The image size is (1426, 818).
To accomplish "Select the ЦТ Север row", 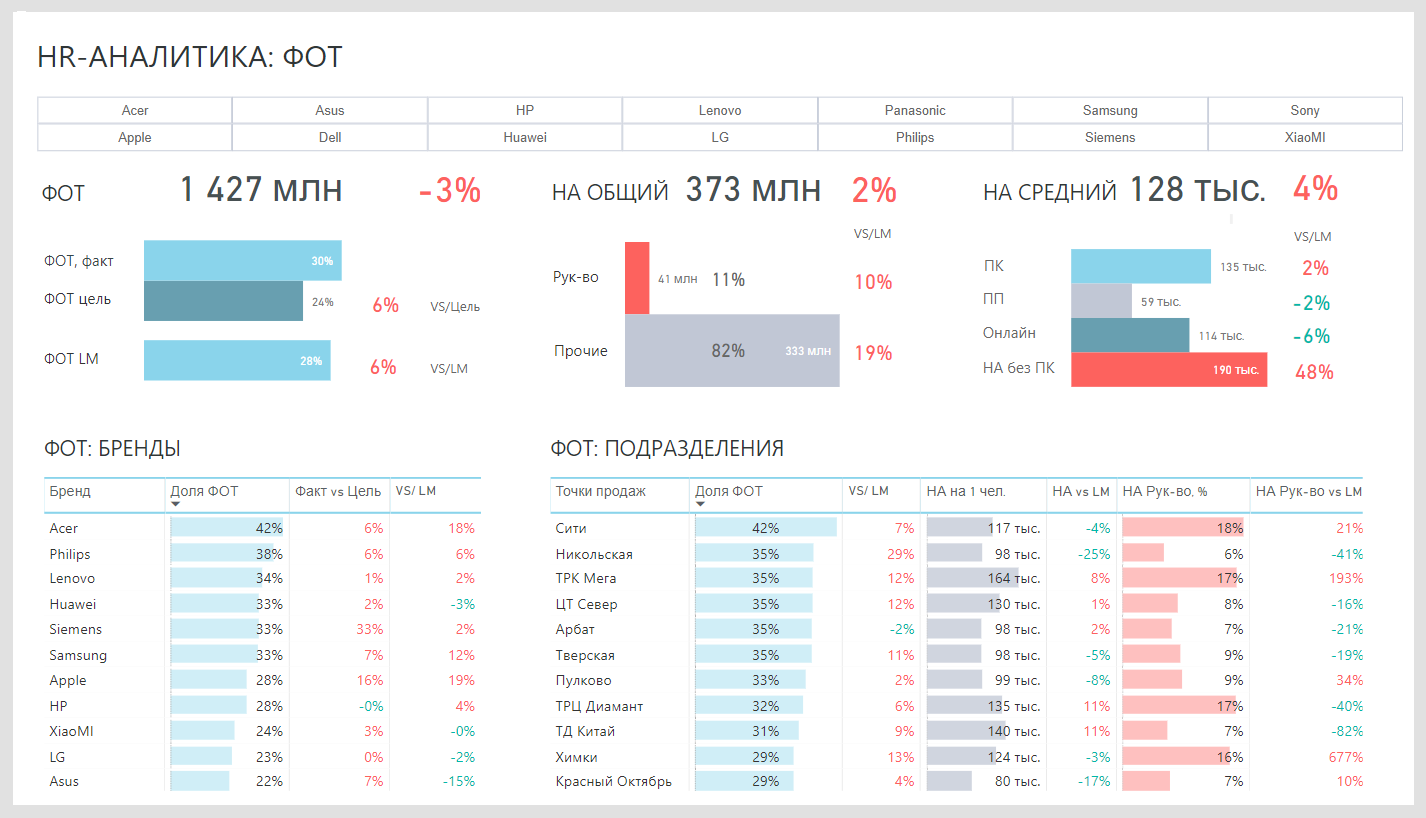I will click(x=957, y=604).
